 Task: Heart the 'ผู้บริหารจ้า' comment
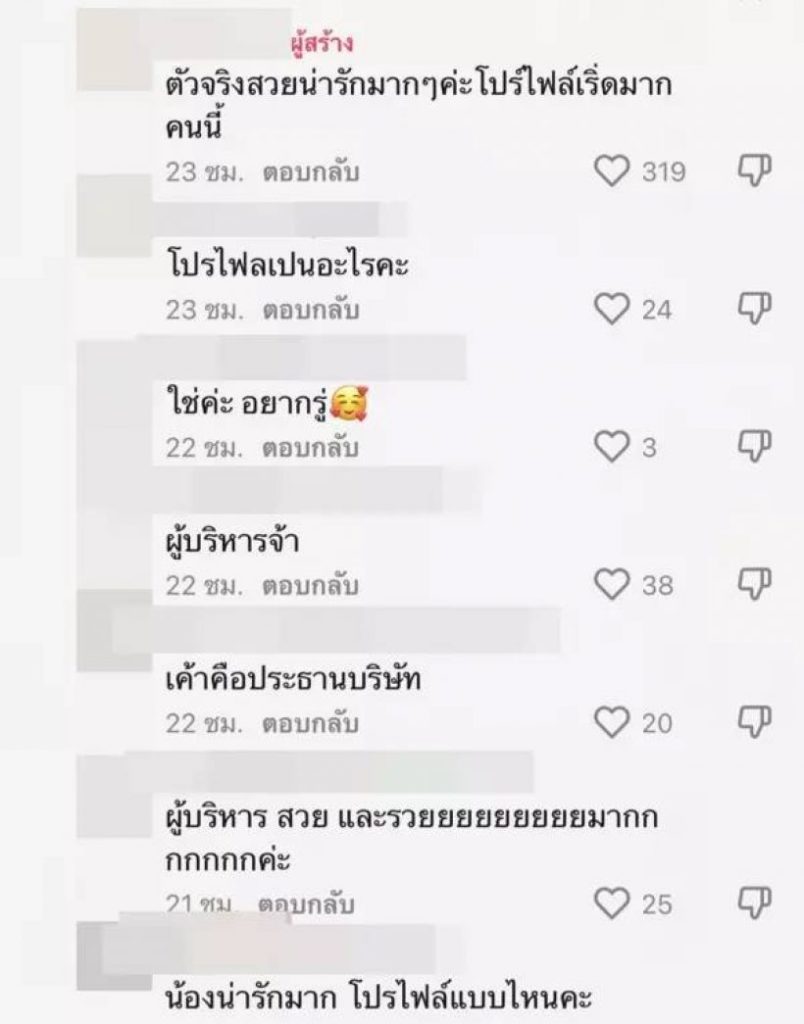click(612, 584)
